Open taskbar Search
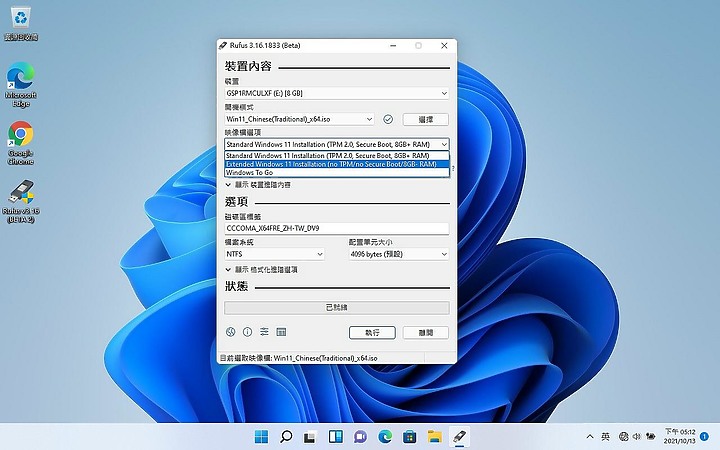Screen dimensions: 720x450 (x=286, y=436)
